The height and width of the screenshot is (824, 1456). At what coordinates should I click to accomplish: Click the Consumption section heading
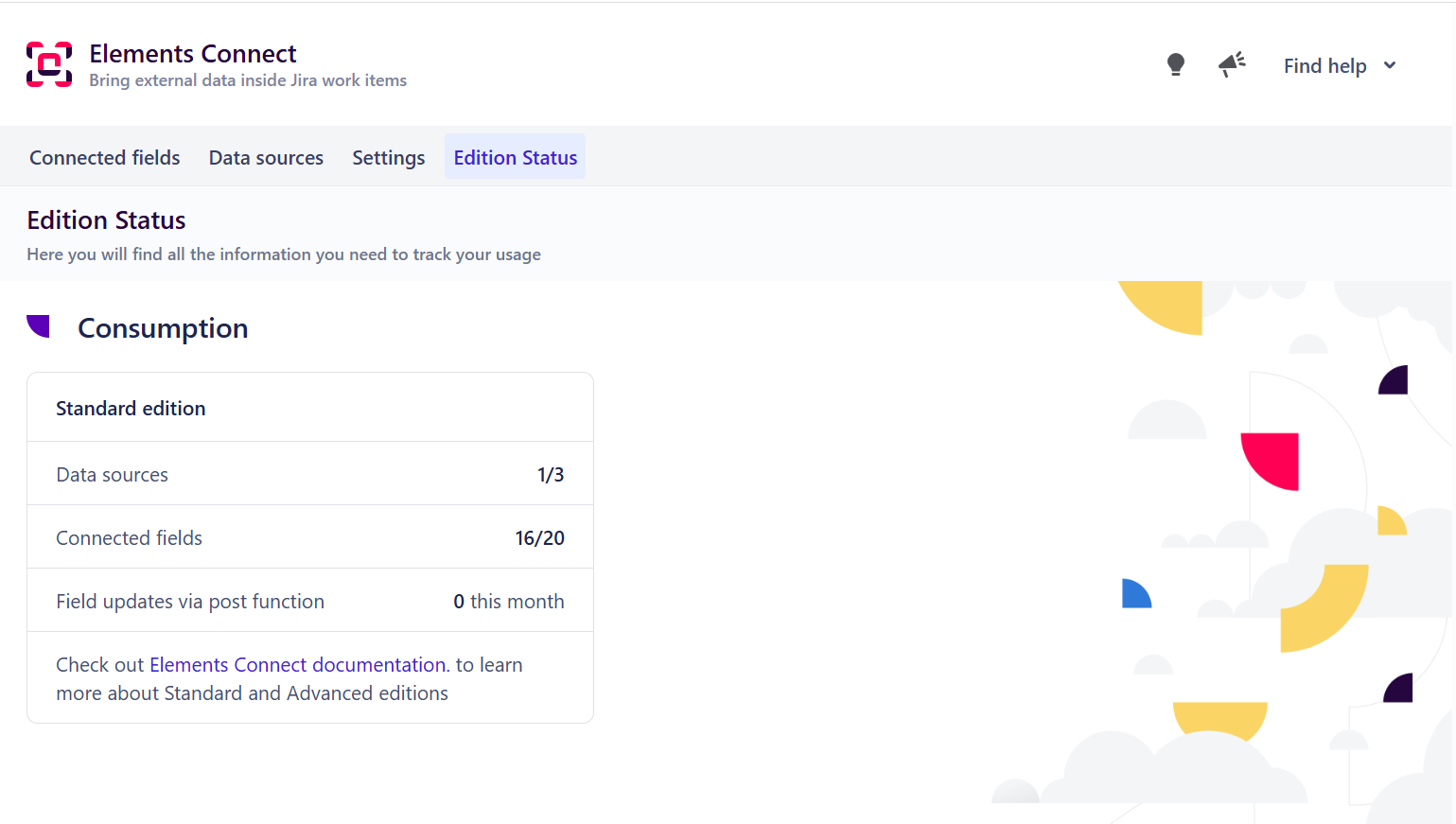pos(163,328)
